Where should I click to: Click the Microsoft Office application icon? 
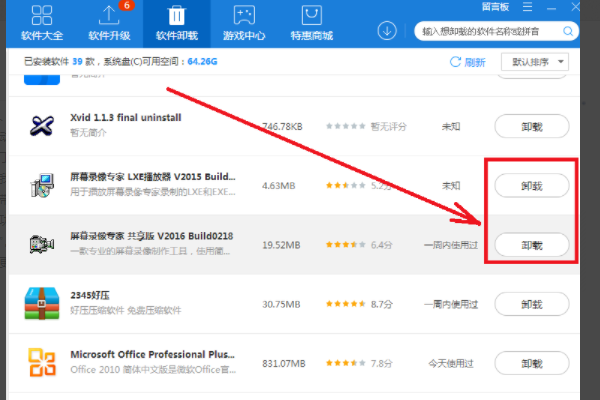pos(42,362)
